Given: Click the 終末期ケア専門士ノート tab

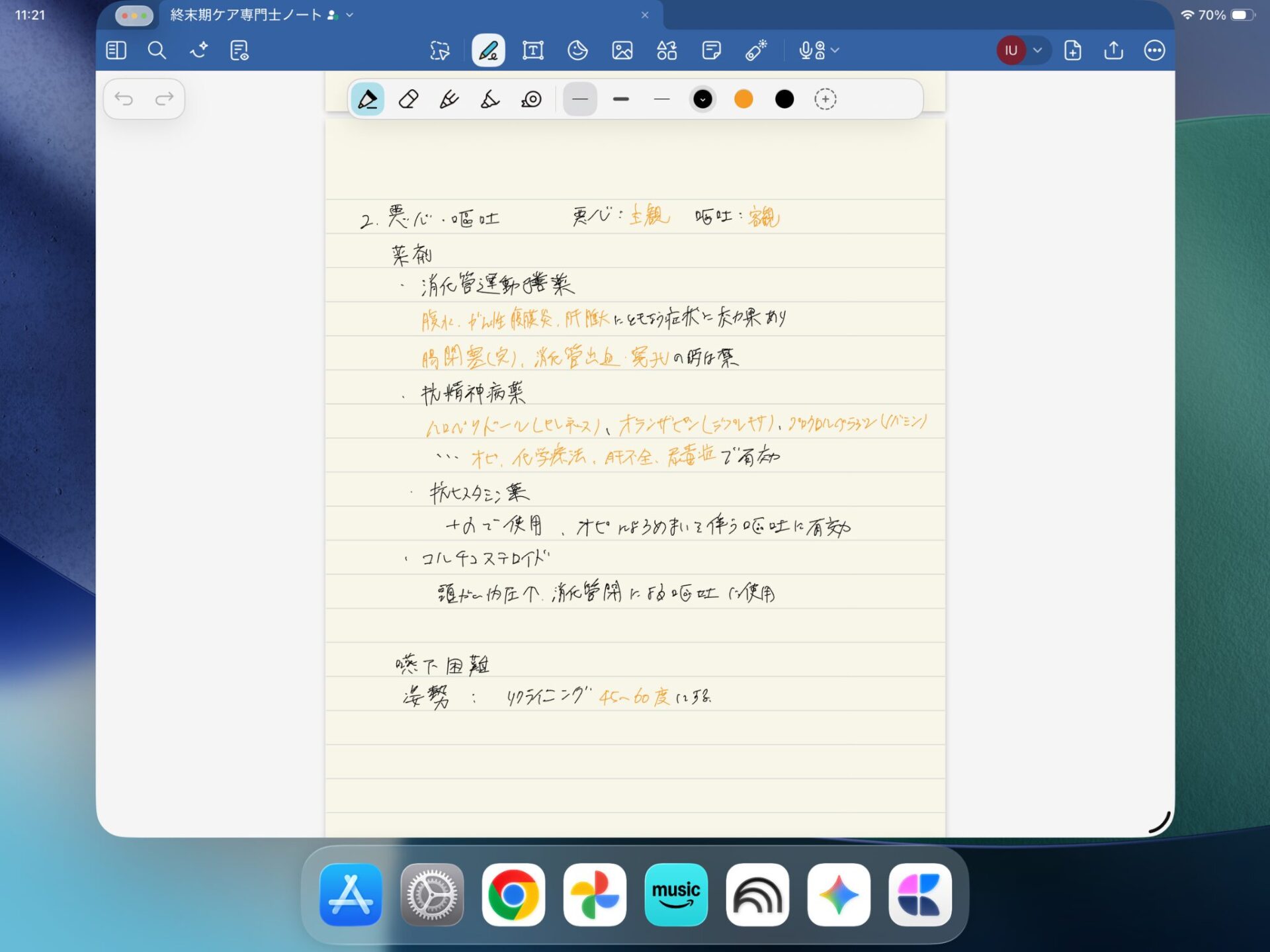Looking at the screenshot, I should (246, 15).
